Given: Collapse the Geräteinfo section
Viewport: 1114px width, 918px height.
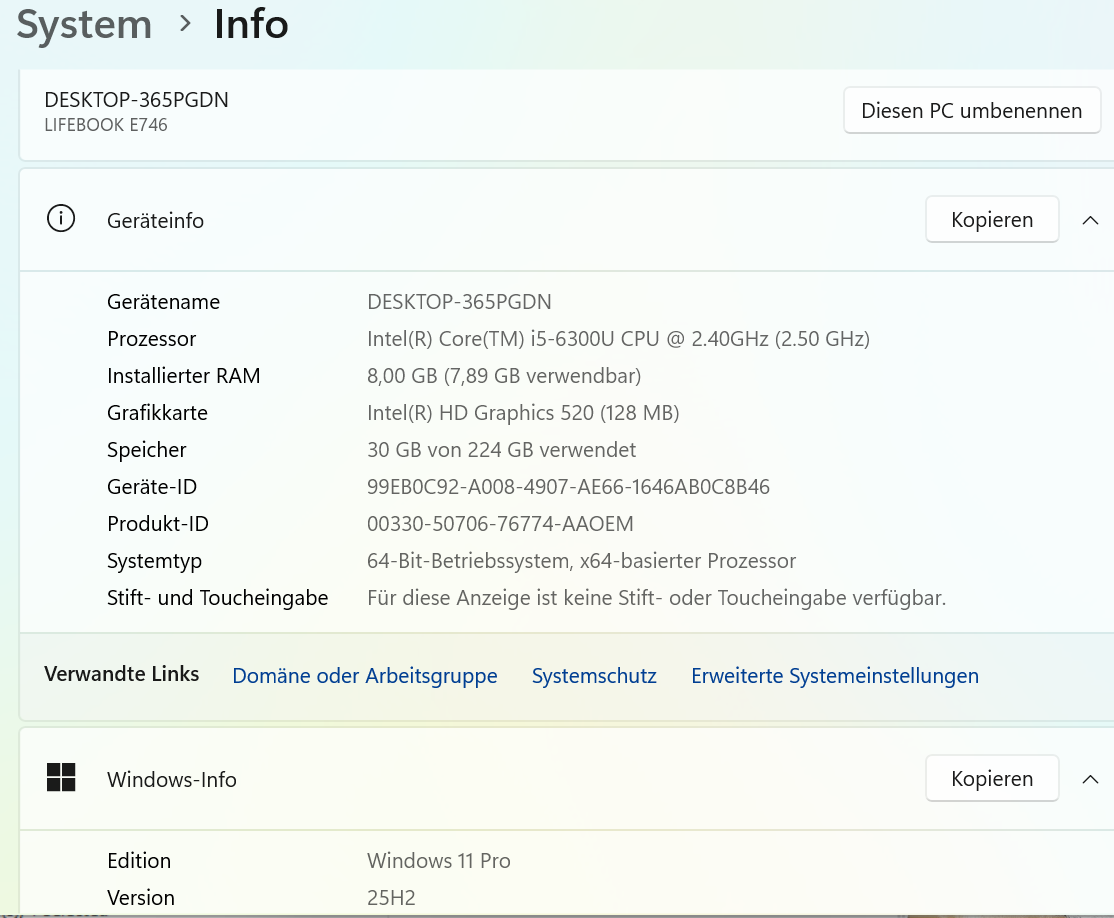Looking at the screenshot, I should pyautogui.click(x=1090, y=220).
